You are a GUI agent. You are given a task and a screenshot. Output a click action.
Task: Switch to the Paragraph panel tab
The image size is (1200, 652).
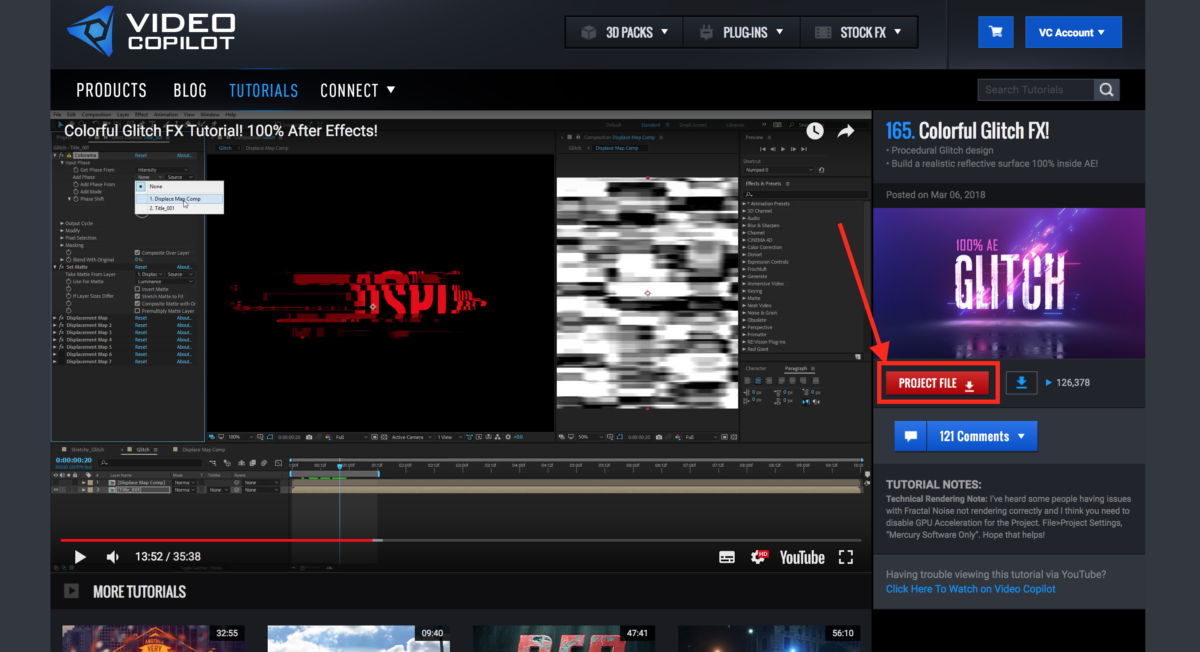(795, 368)
